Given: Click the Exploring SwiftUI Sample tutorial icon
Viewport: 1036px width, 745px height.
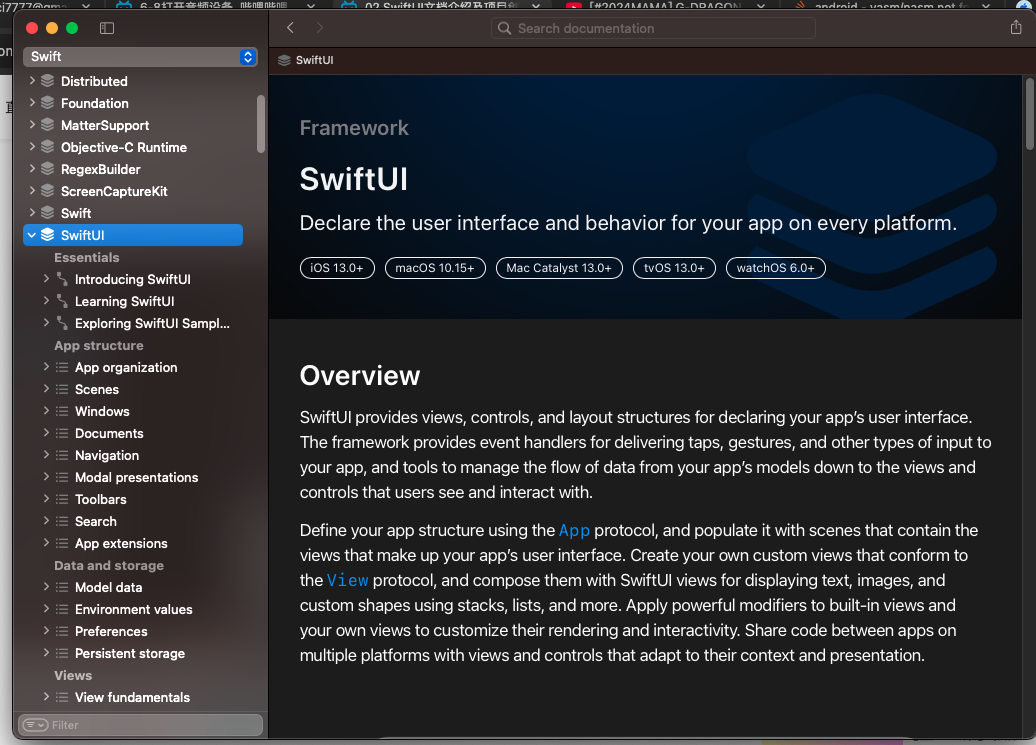Looking at the screenshot, I should [x=62, y=323].
